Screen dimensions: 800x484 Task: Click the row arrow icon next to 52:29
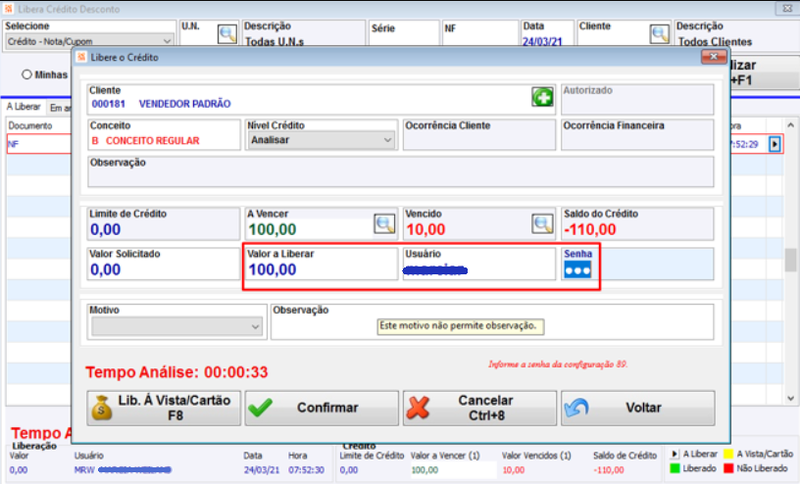coord(774,144)
